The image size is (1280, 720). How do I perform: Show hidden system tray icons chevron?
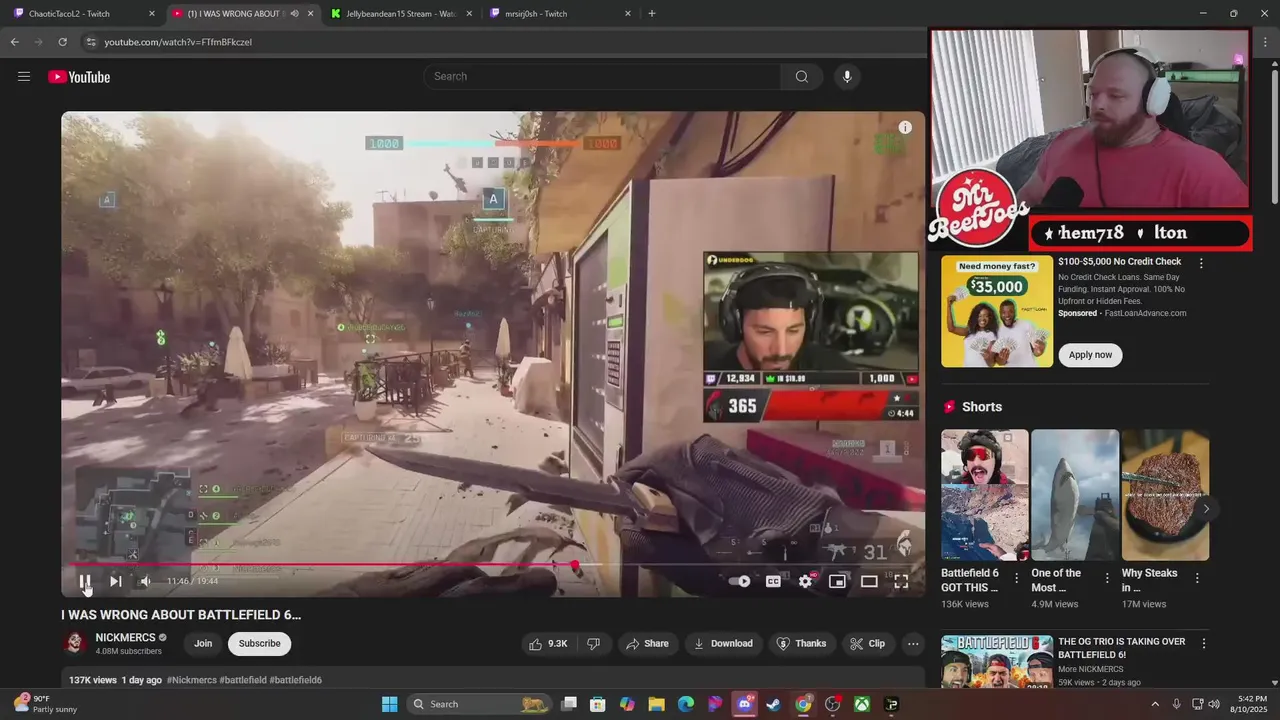coord(1155,704)
